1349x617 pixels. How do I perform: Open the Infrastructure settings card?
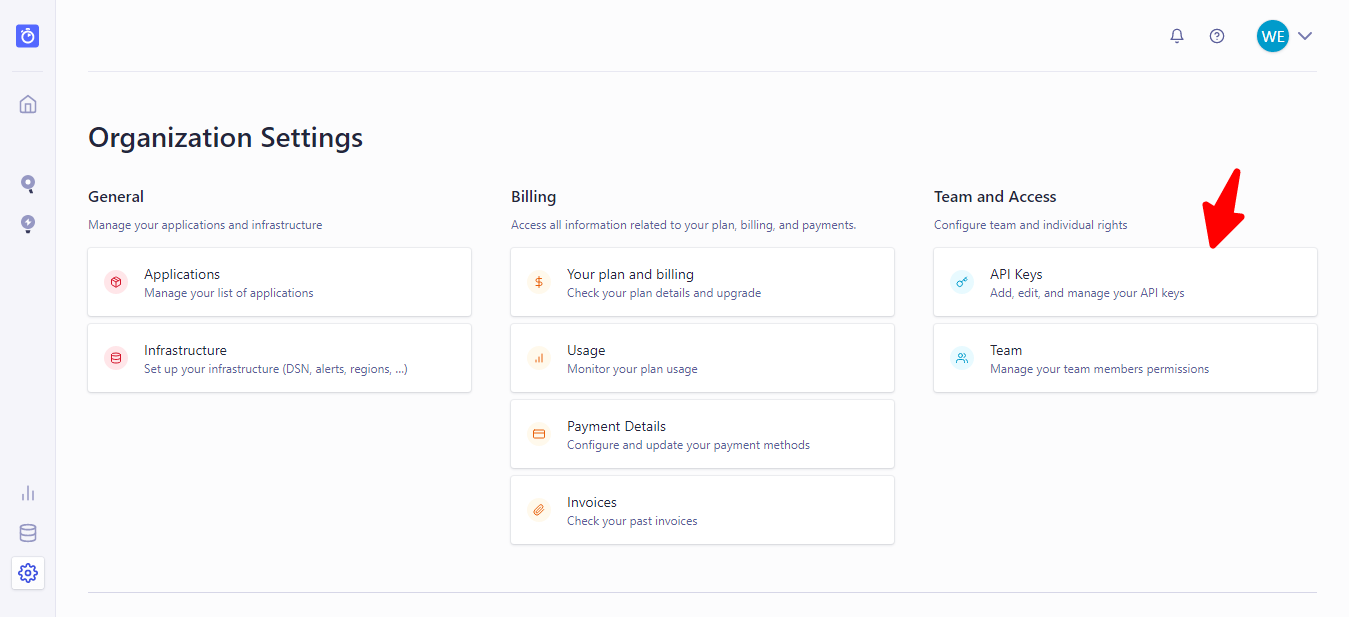pyautogui.click(x=279, y=358)
